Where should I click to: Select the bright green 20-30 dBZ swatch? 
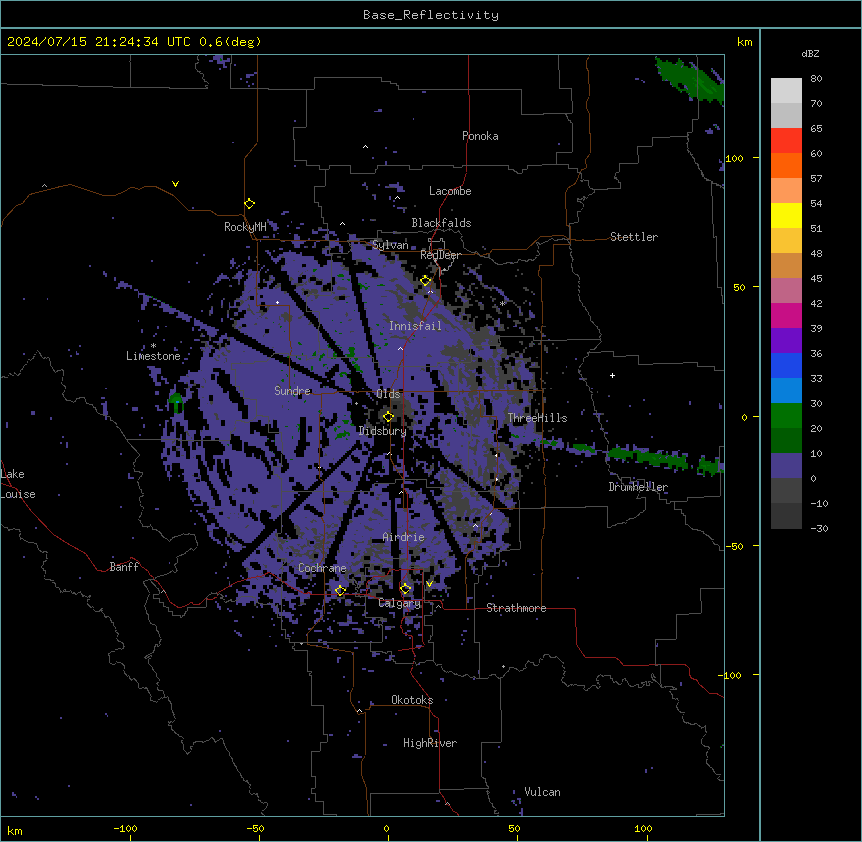coord(786,416)
